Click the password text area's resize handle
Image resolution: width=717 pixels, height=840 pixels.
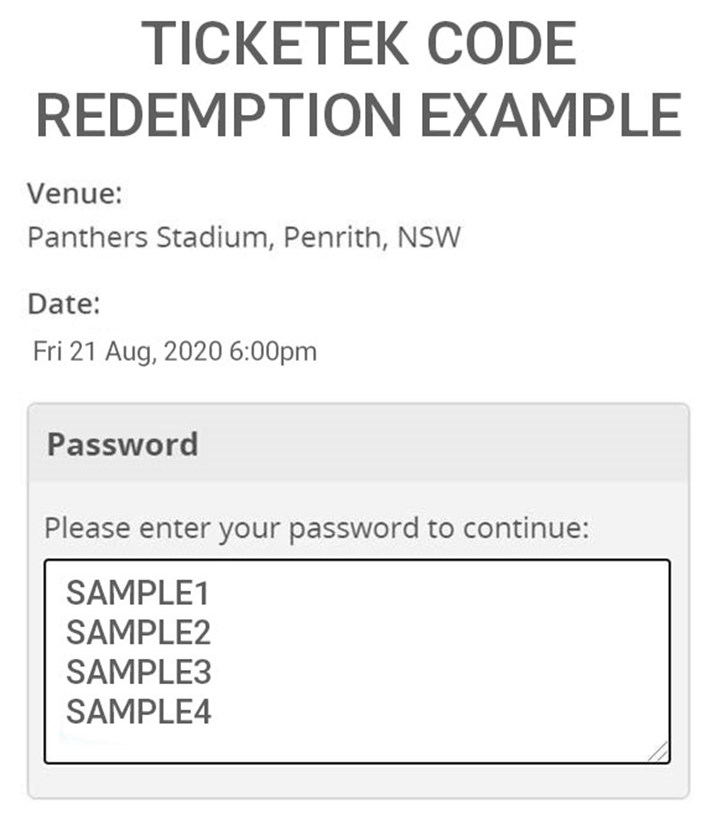(x=660, y=753)
